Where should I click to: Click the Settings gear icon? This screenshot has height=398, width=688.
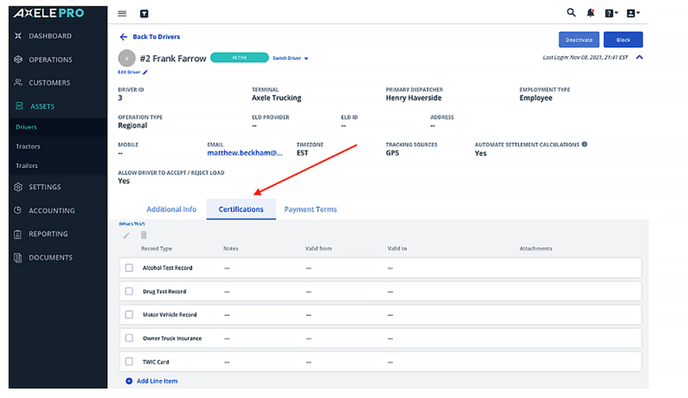(x=18, y=187)
